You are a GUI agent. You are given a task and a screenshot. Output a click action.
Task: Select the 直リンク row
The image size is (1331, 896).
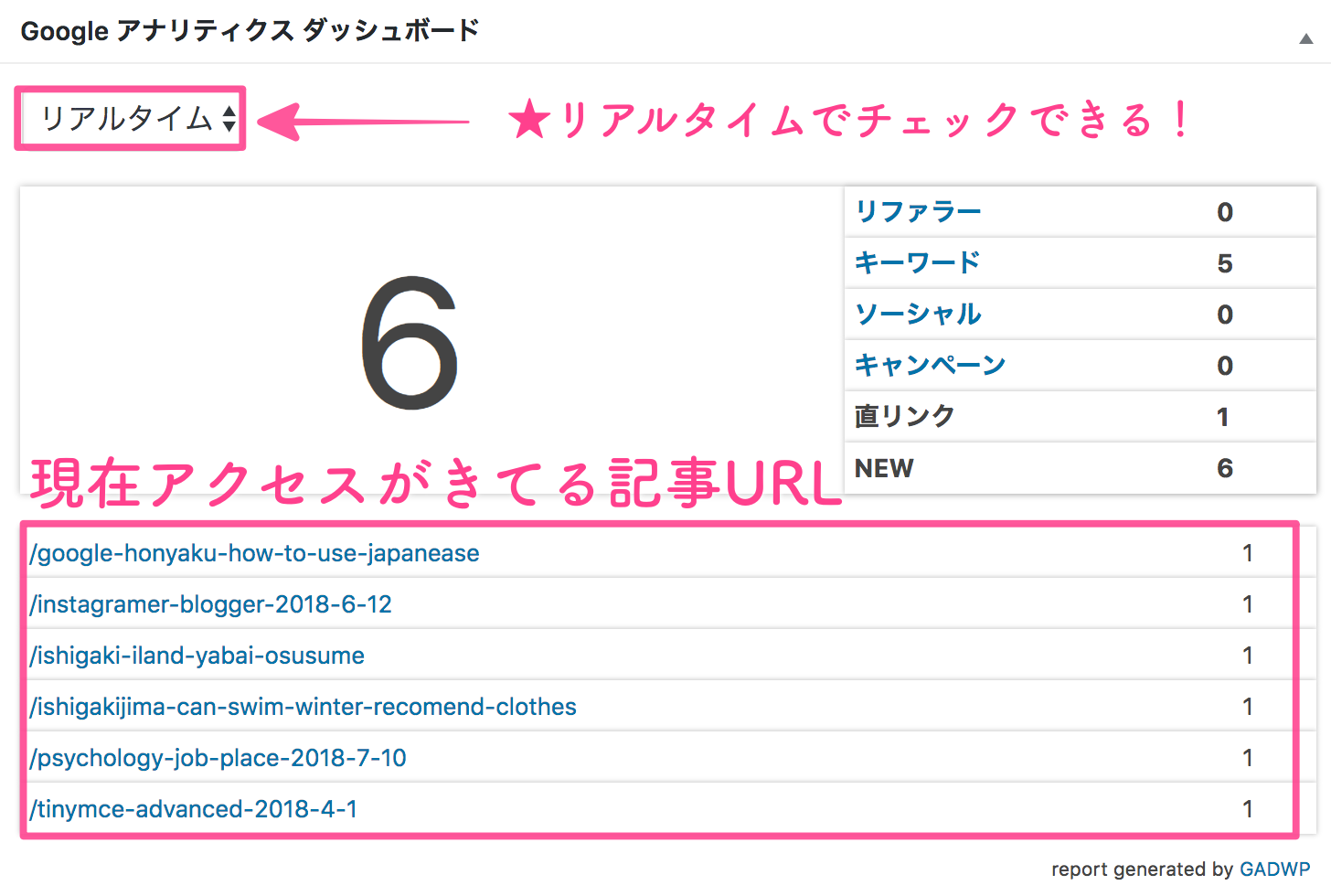click(1081, 417)
